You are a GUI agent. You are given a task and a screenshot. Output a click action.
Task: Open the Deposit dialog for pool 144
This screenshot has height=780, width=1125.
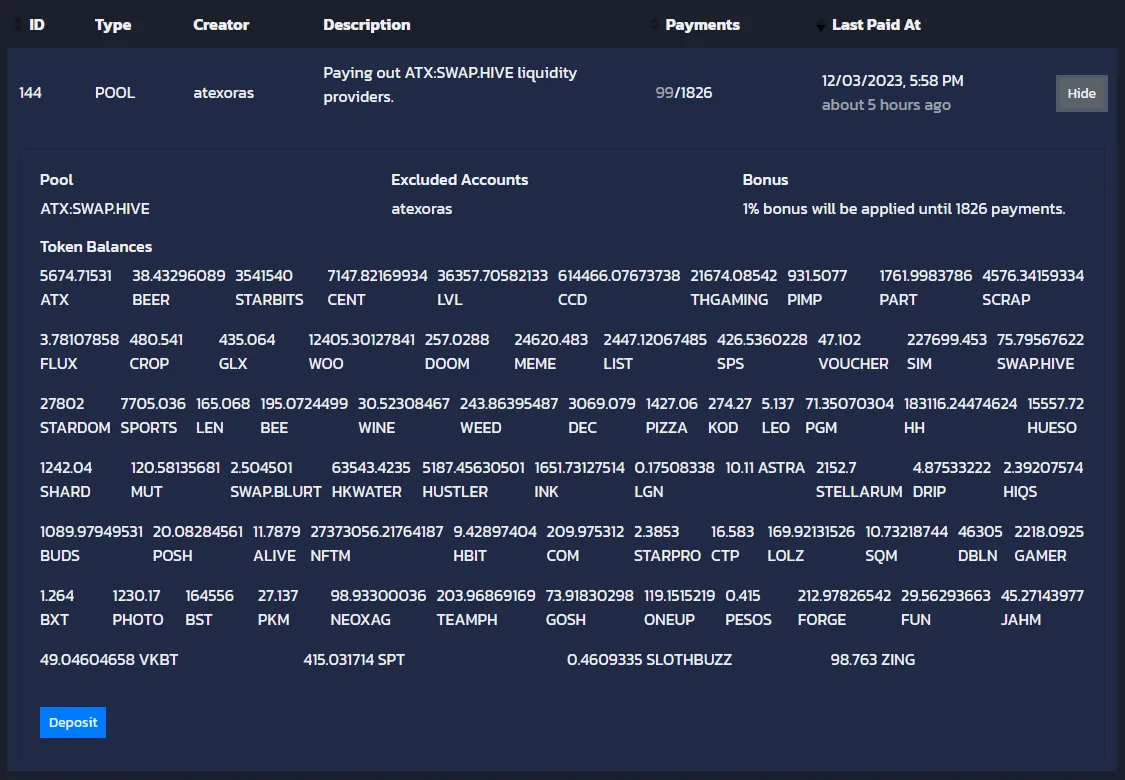pyautogui.click(x=72, y=722)
